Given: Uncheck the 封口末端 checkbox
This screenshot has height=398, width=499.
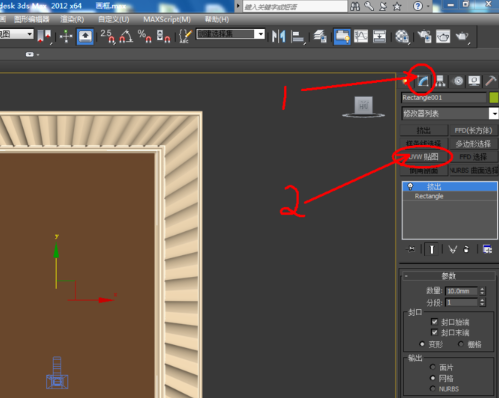Looking at the screenshot, I should (x=434, y=332).
